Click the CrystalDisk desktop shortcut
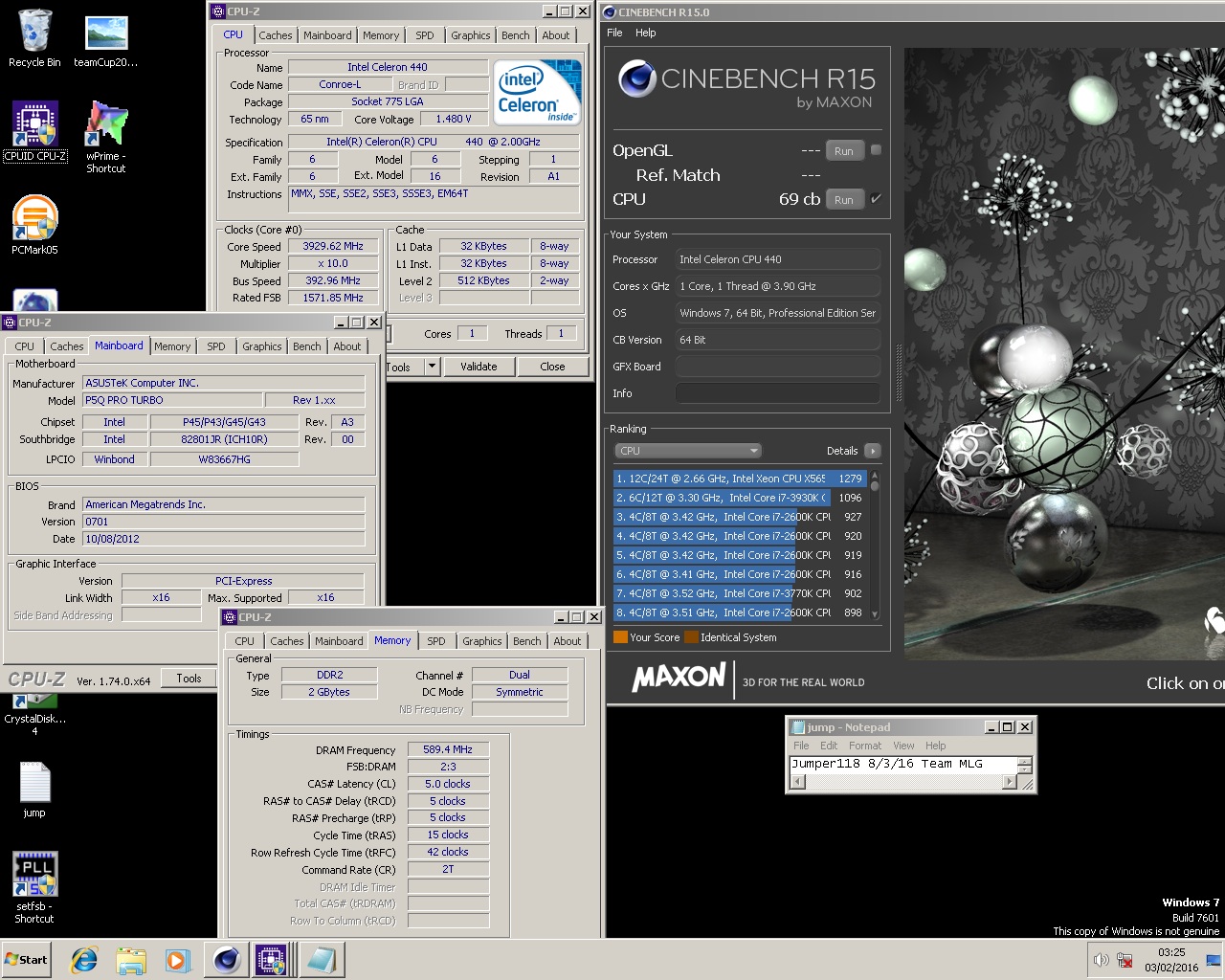The image size is (1225, 980). pyautogui.click(x=34, y=716)
